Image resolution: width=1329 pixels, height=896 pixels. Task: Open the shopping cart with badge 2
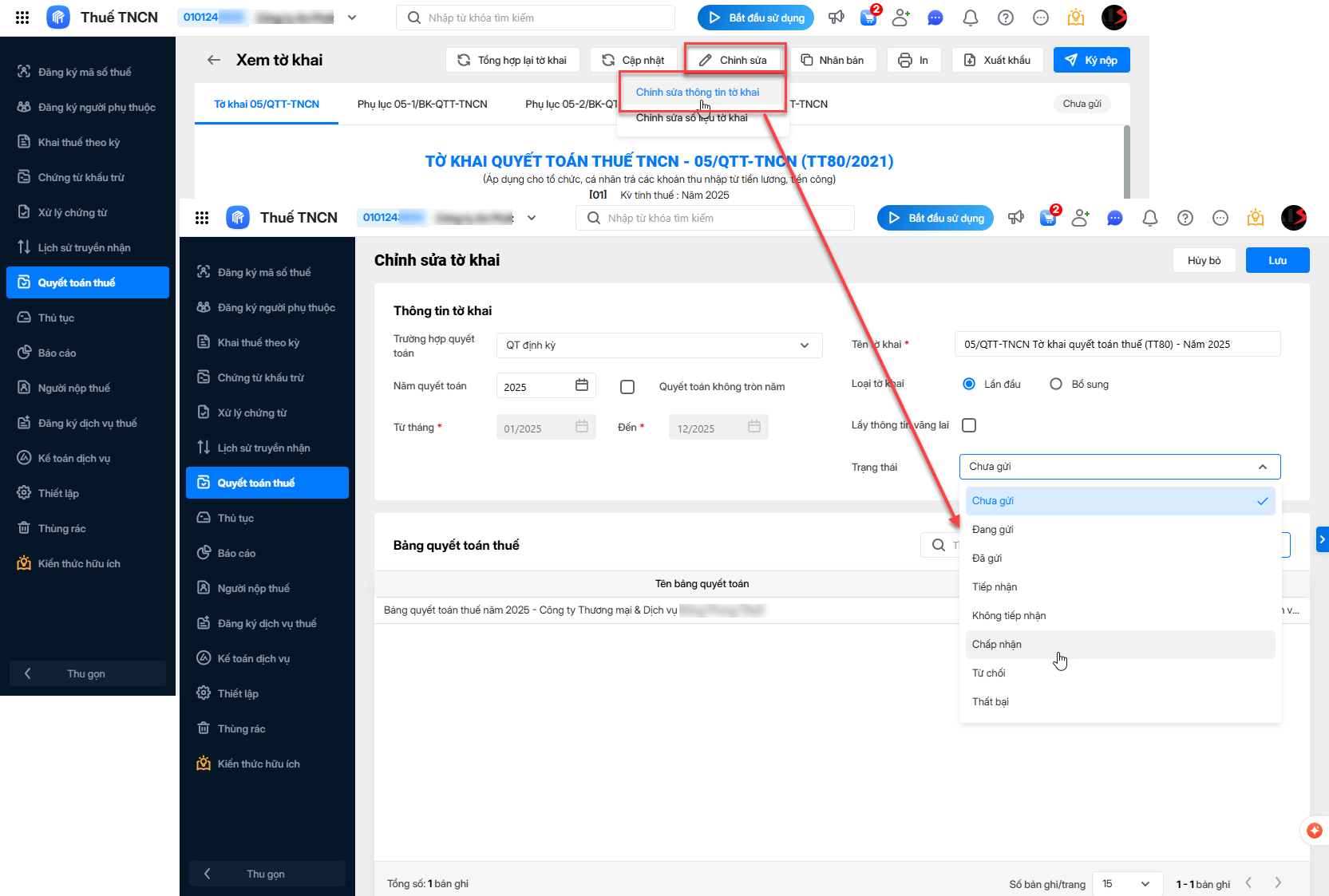[x=1048, y=218]
